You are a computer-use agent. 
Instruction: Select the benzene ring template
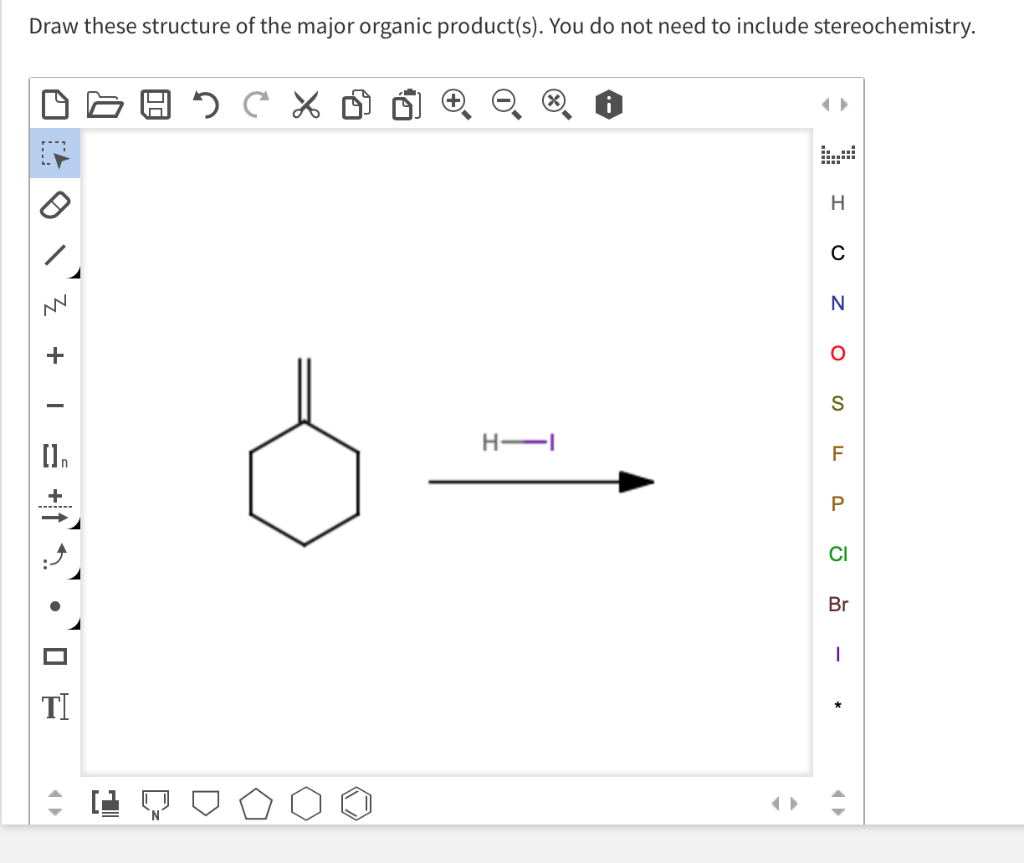coord(356,802)
